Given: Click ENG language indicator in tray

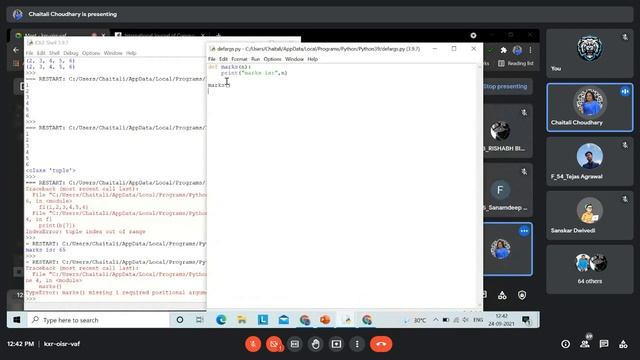Looking at the screenshot, I should pyautogui.click(x=478, y=320).
